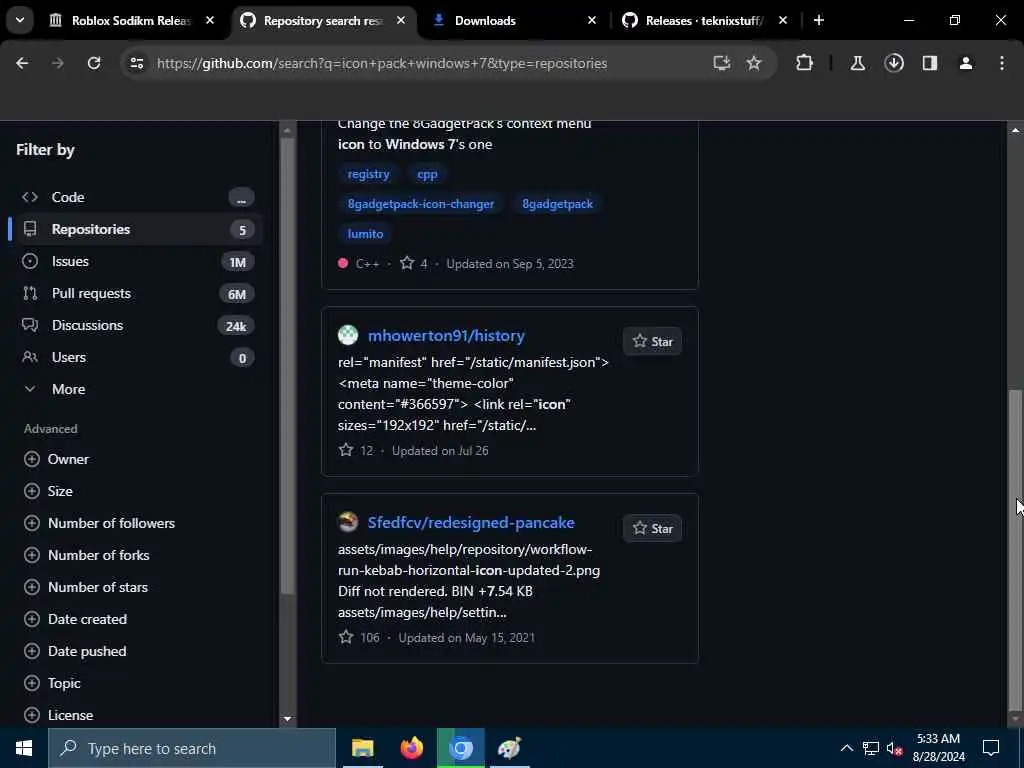Image resolution: width=1024 pixels, height=768 pixels.
Task: Star the mhowerton91/history repository
Action: coord(652,342)
